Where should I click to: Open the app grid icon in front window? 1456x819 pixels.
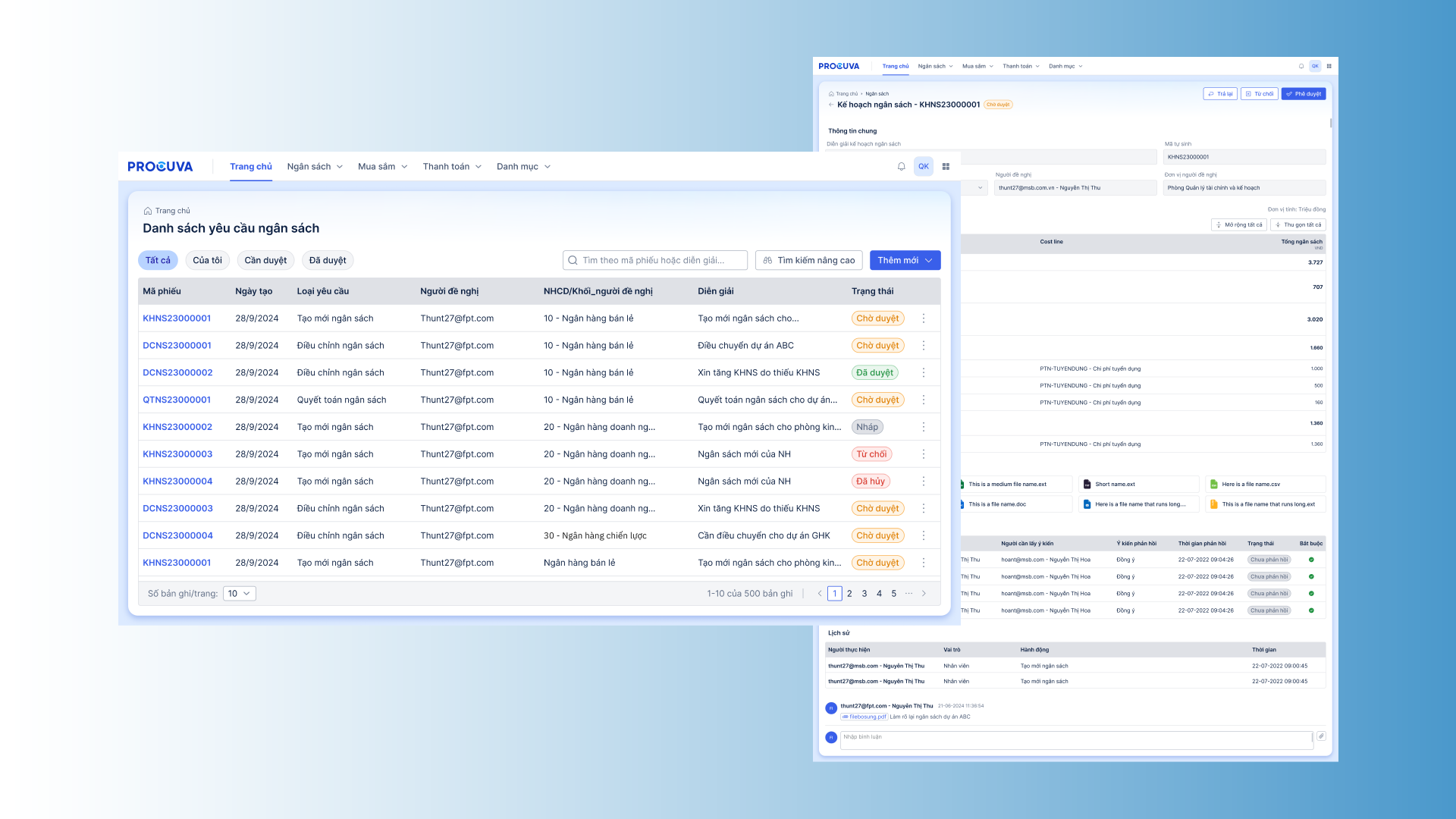point(946,167)
